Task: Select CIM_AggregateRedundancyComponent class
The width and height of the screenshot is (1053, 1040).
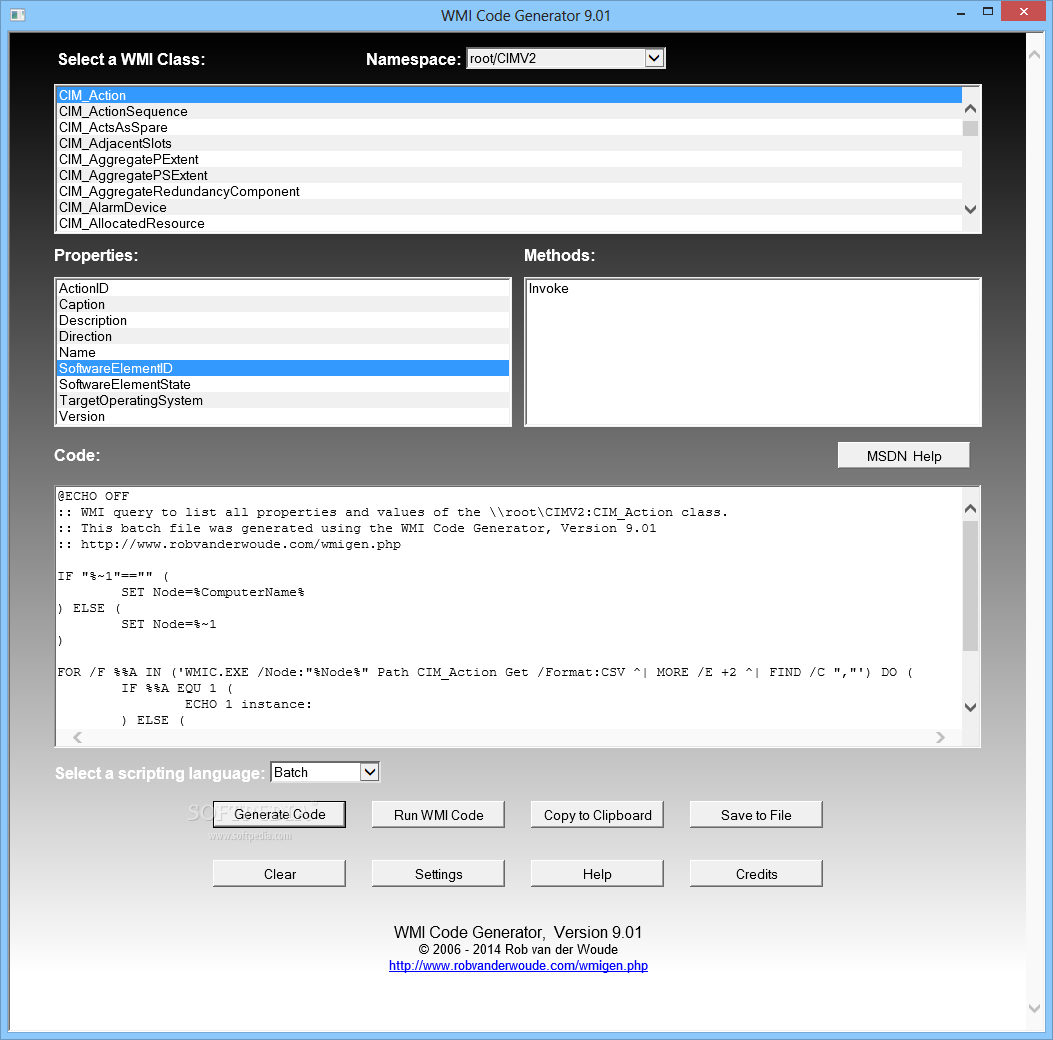Action: click(510, 192)
